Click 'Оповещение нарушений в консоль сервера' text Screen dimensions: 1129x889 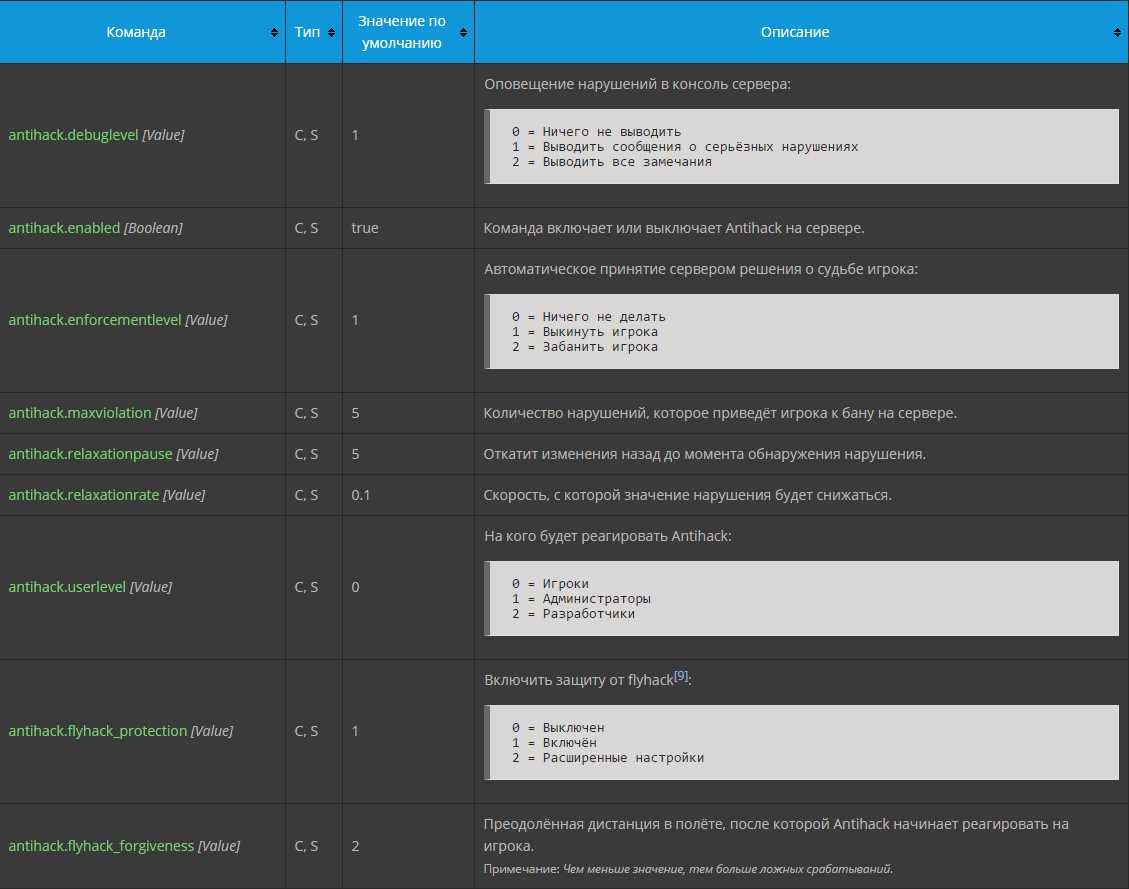(637, 84)
